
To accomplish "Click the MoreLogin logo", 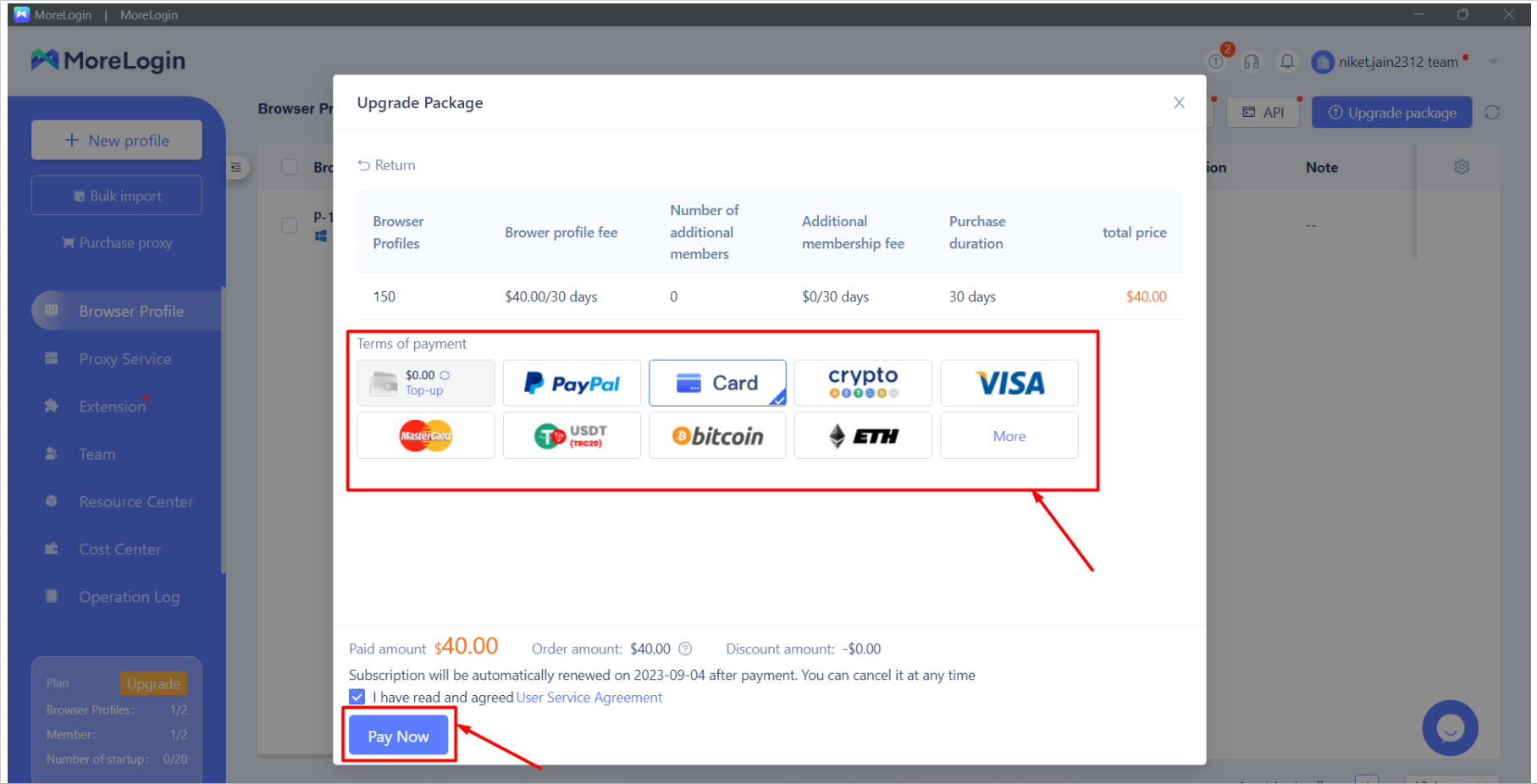I will [x=108, y=60].
